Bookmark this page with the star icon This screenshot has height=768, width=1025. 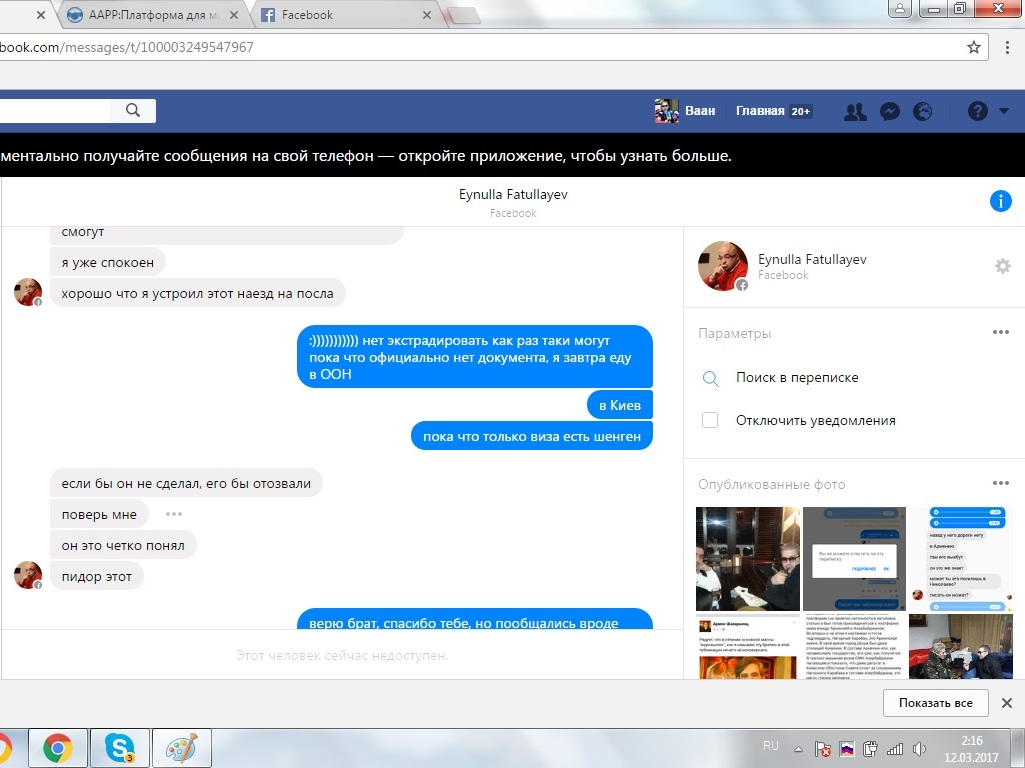point(974,47)
